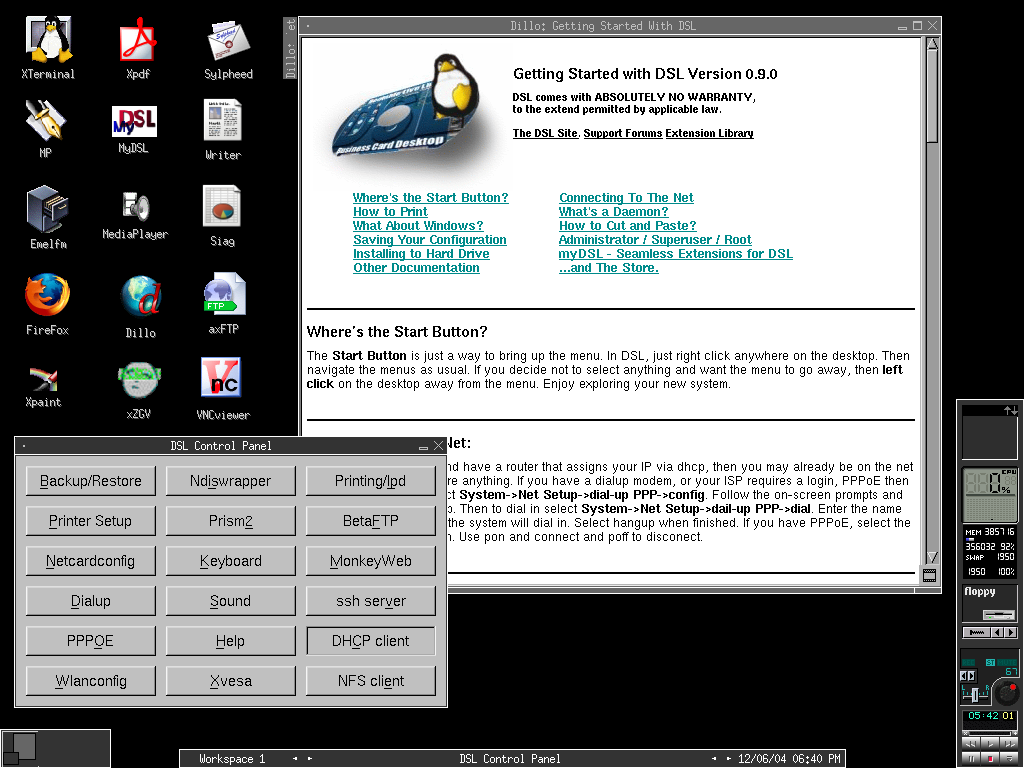Image resolution: width=1024 pixels, height=768 pixels.
Task: Select the Dillo window tab on the title edge
Action: click(290, 48)
